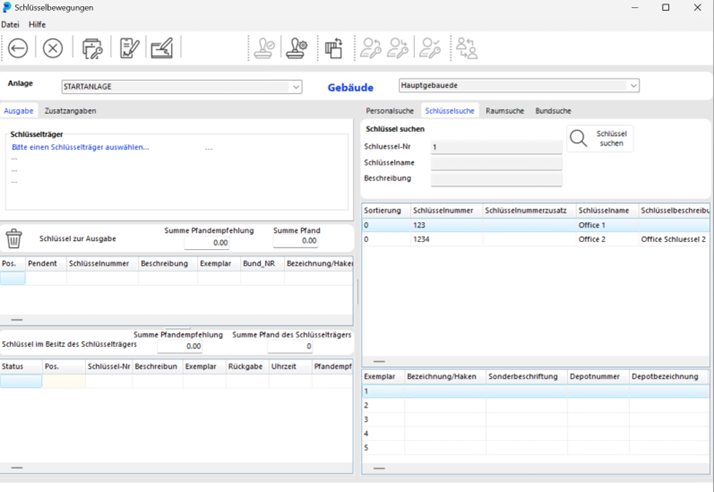
Task: Click the printer with key toolbar icon
Action: pyautogui.click(x=92, y=48)
